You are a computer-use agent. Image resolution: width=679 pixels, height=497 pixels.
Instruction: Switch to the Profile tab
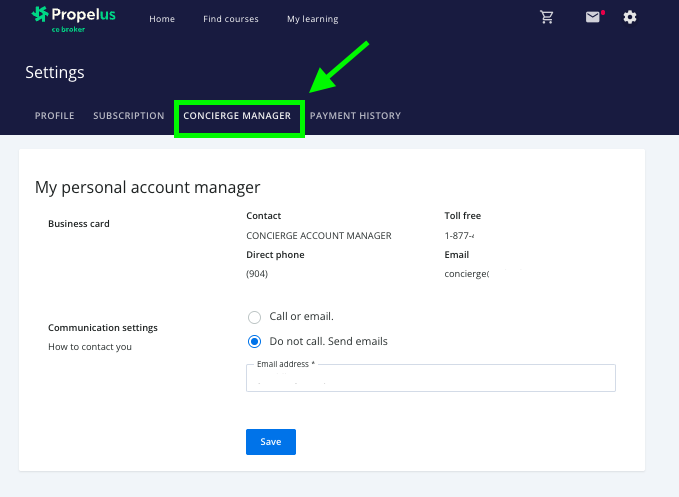click(55, 116)
